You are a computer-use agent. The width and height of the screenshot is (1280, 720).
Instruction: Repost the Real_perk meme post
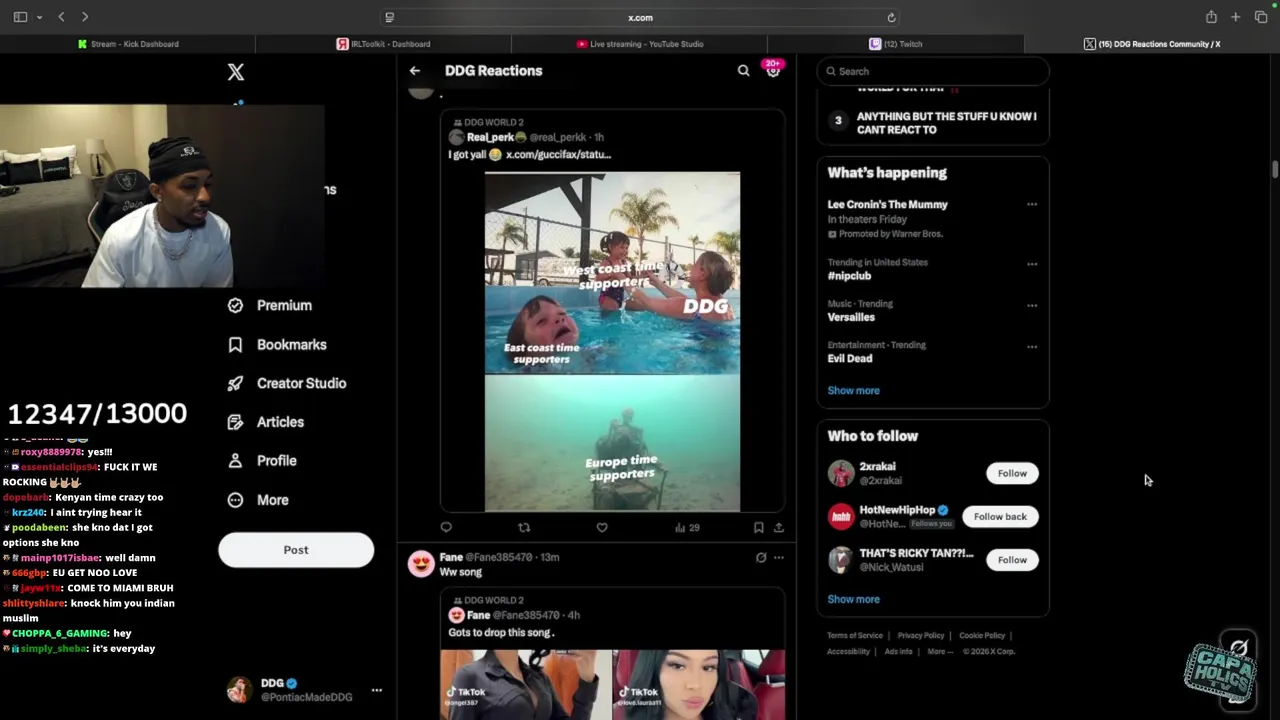(x=524, y=527)
